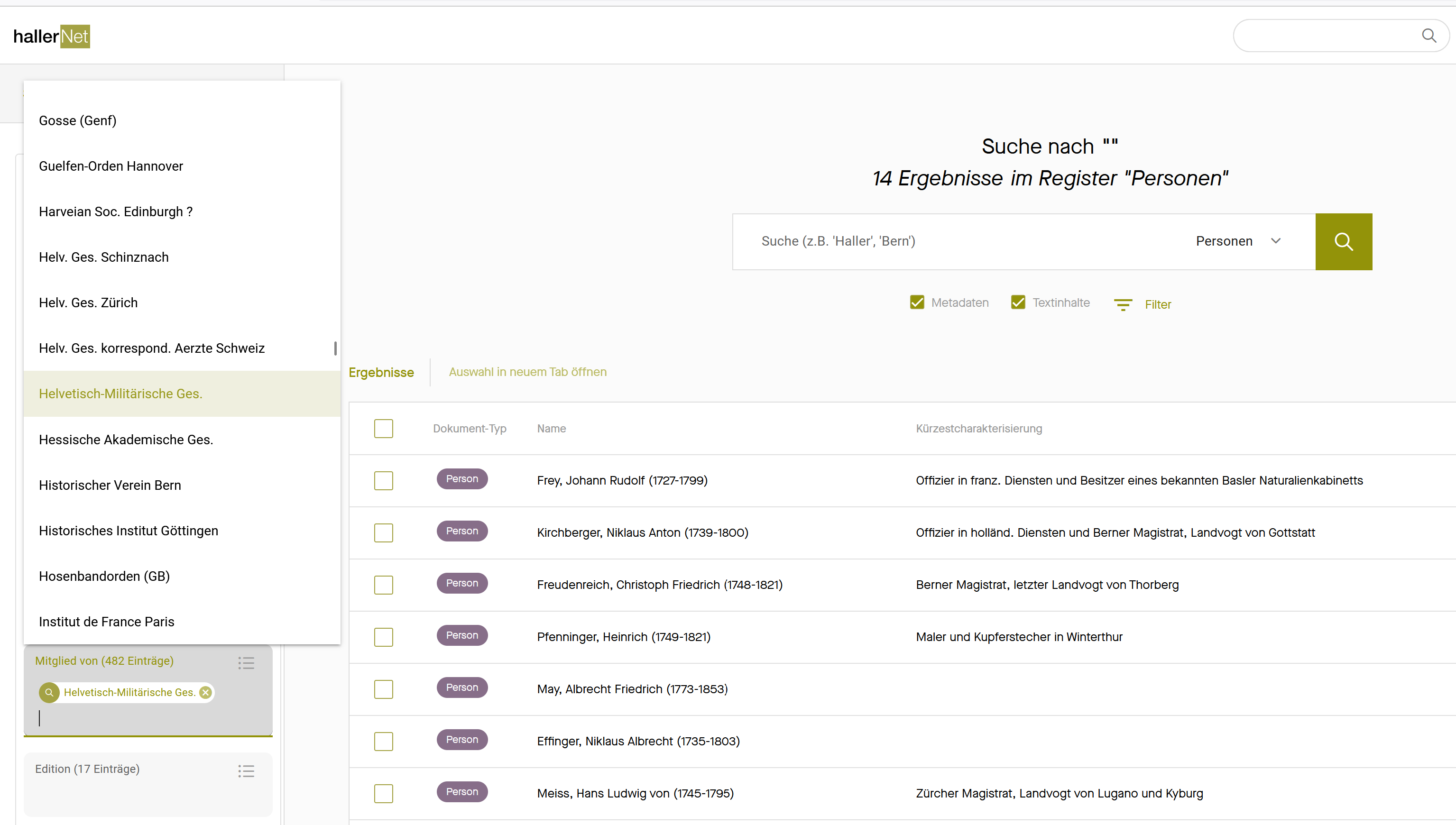1456x825 pixels.
Task: Select the row checkbox for Frey, Johann Rudolf
Action: 384,480
